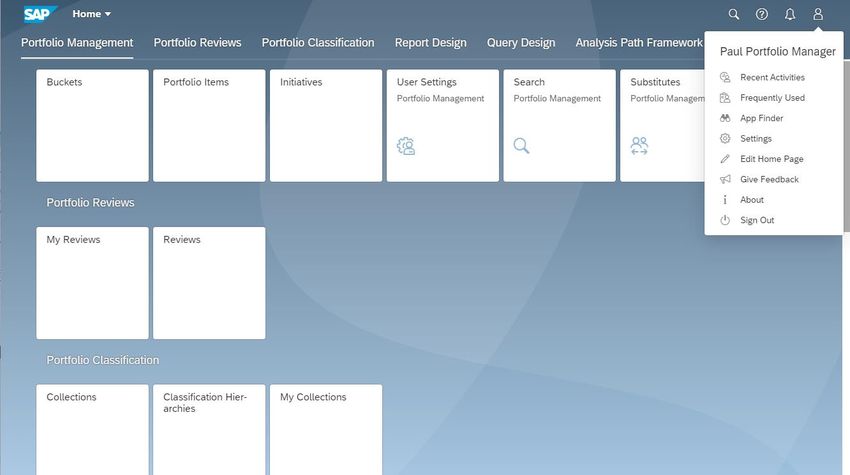
Task: Toggle the user profile icon
Action: click(818, 14)
